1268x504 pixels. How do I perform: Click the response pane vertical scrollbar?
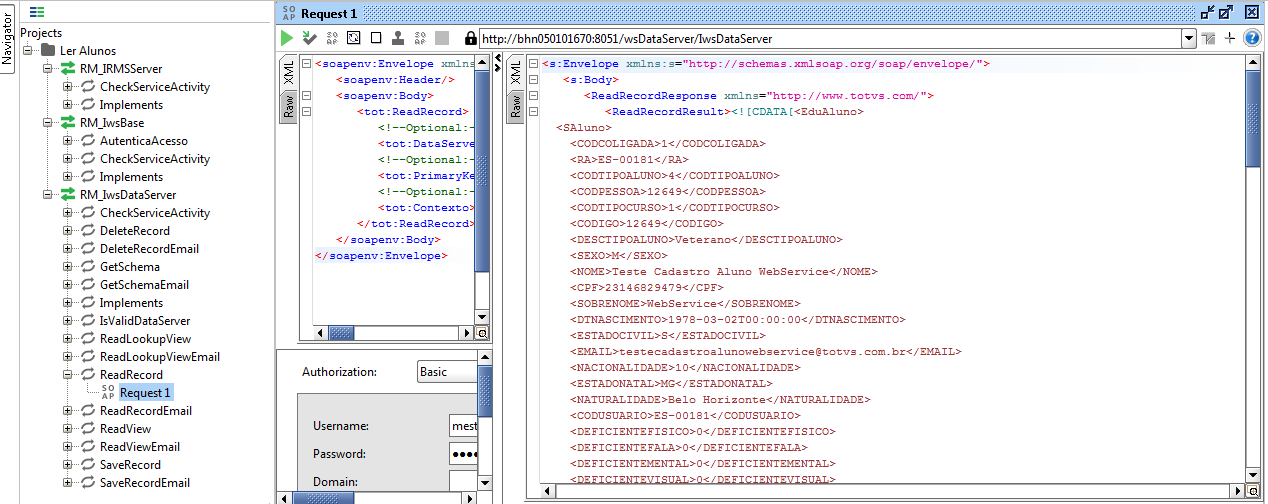click(1253, 268)
